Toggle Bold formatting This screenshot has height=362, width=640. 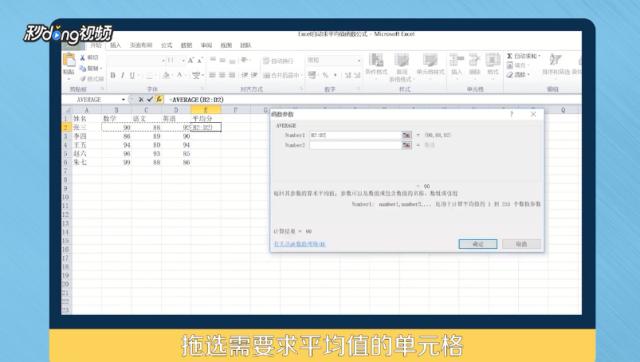coord(113,76)
